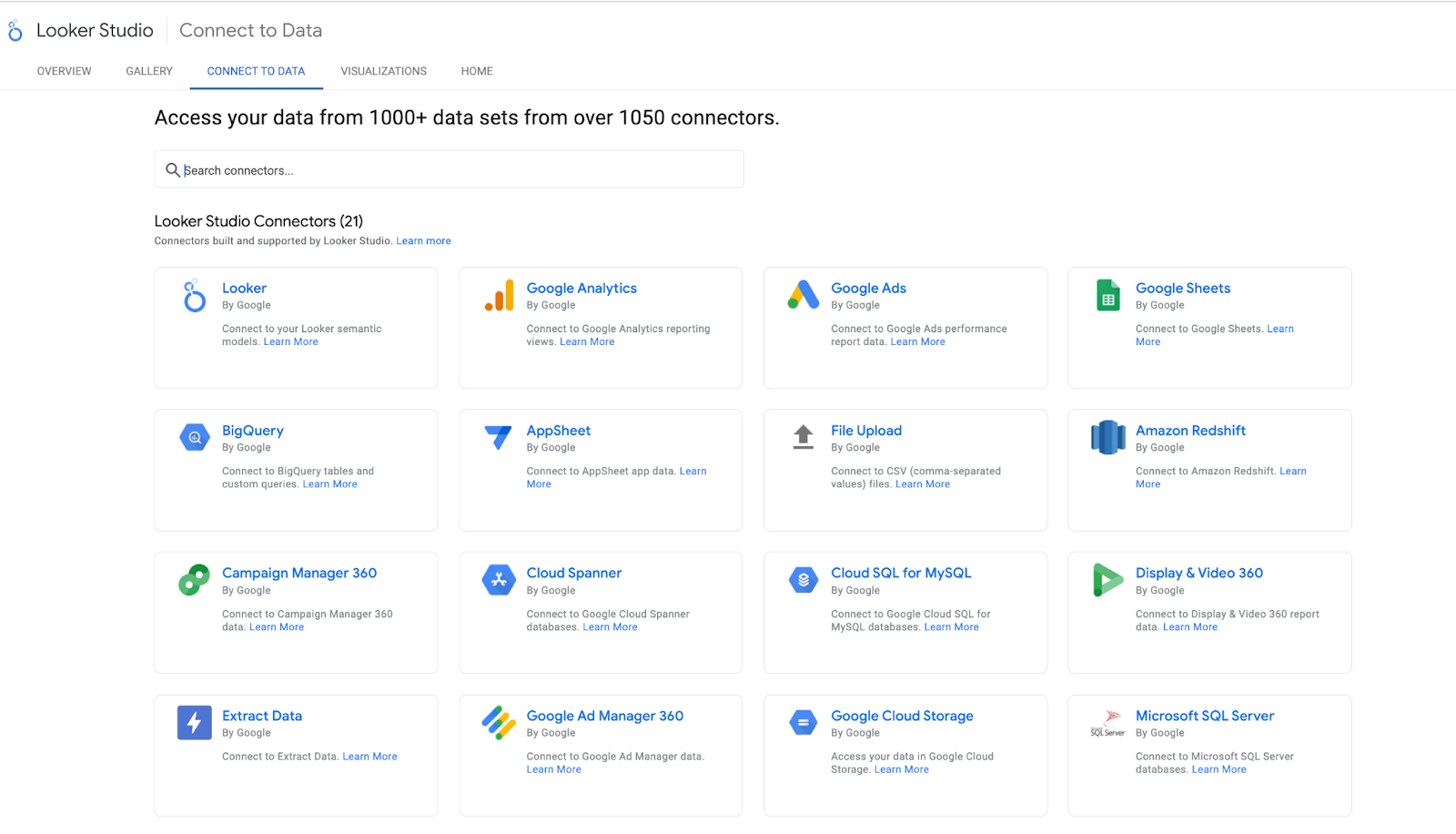1456x834 pixels.
Task: Click Learn more beside Looker Studio Connectors
Action: (423, 240)
